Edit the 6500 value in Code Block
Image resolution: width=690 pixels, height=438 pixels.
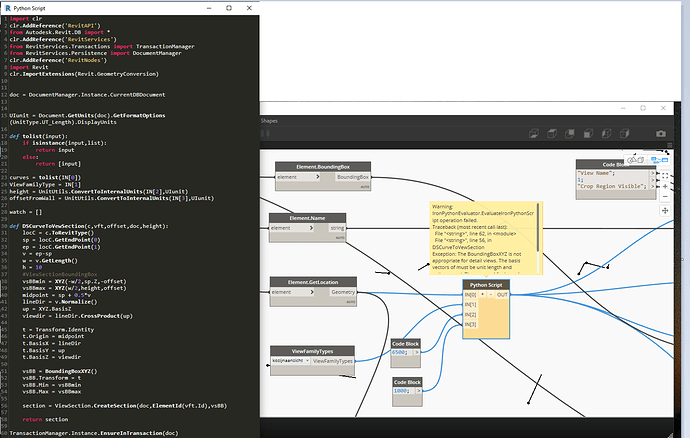(400, 352)
